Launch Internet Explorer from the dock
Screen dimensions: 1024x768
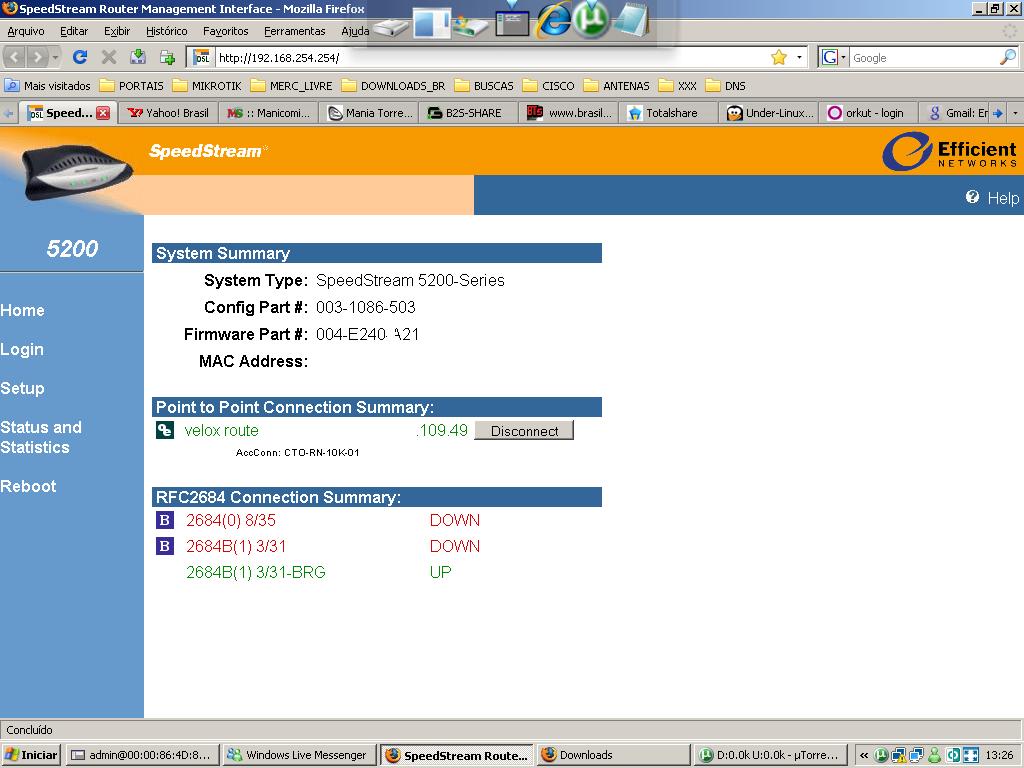(x=552, y=20)
